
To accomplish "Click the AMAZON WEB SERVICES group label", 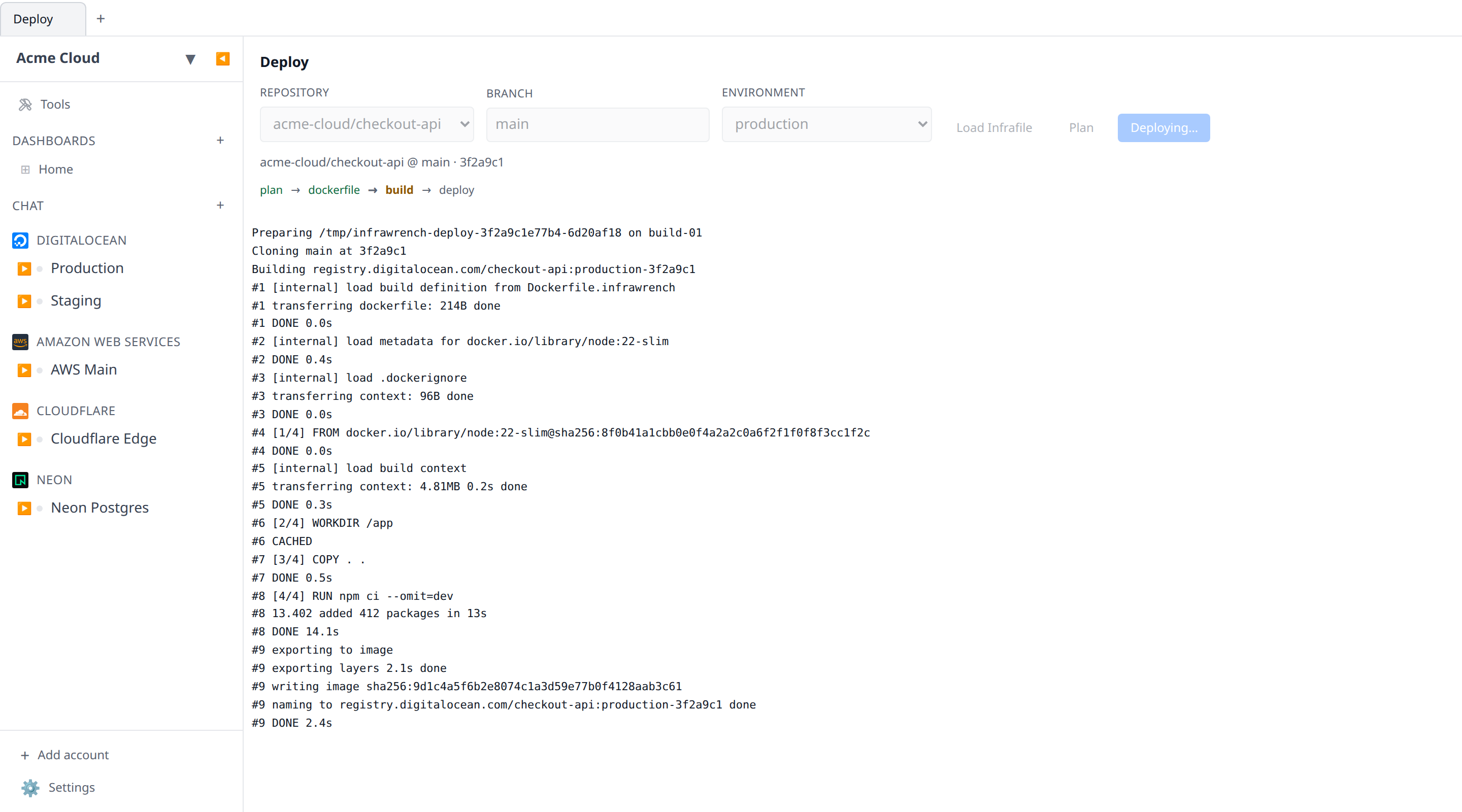I will [x=108, y=342].
